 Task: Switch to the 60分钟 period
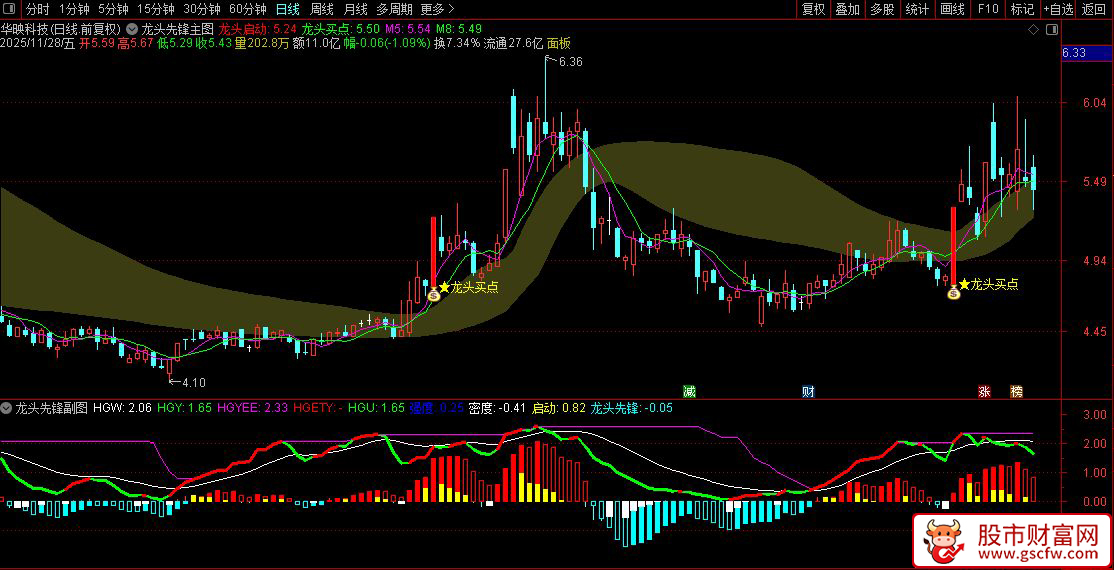(x=248, y=9)
